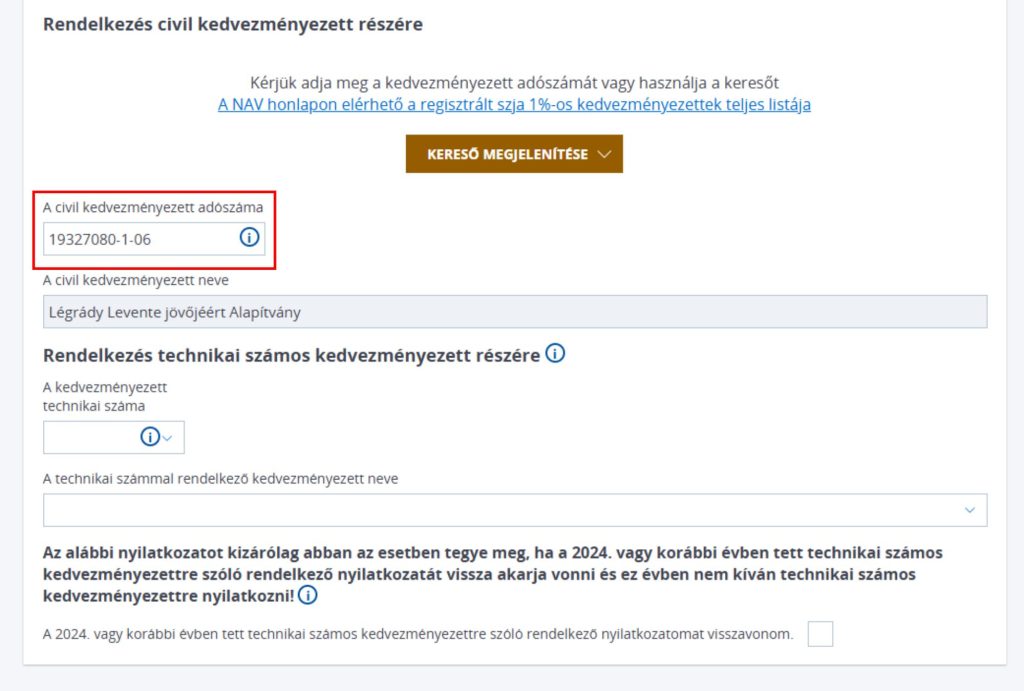Viewport: 1024px width, 691px height.
Task: Open the NAV 1%-os kedvezményezettek teljes listája link
Action: (514, 104)
